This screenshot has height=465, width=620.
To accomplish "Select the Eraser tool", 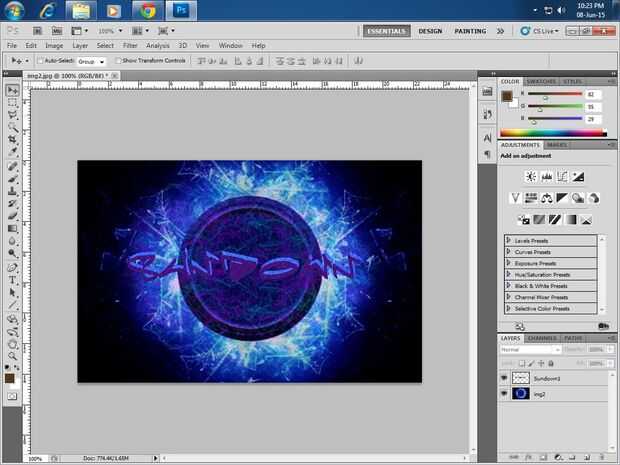I will click(13, 216).
